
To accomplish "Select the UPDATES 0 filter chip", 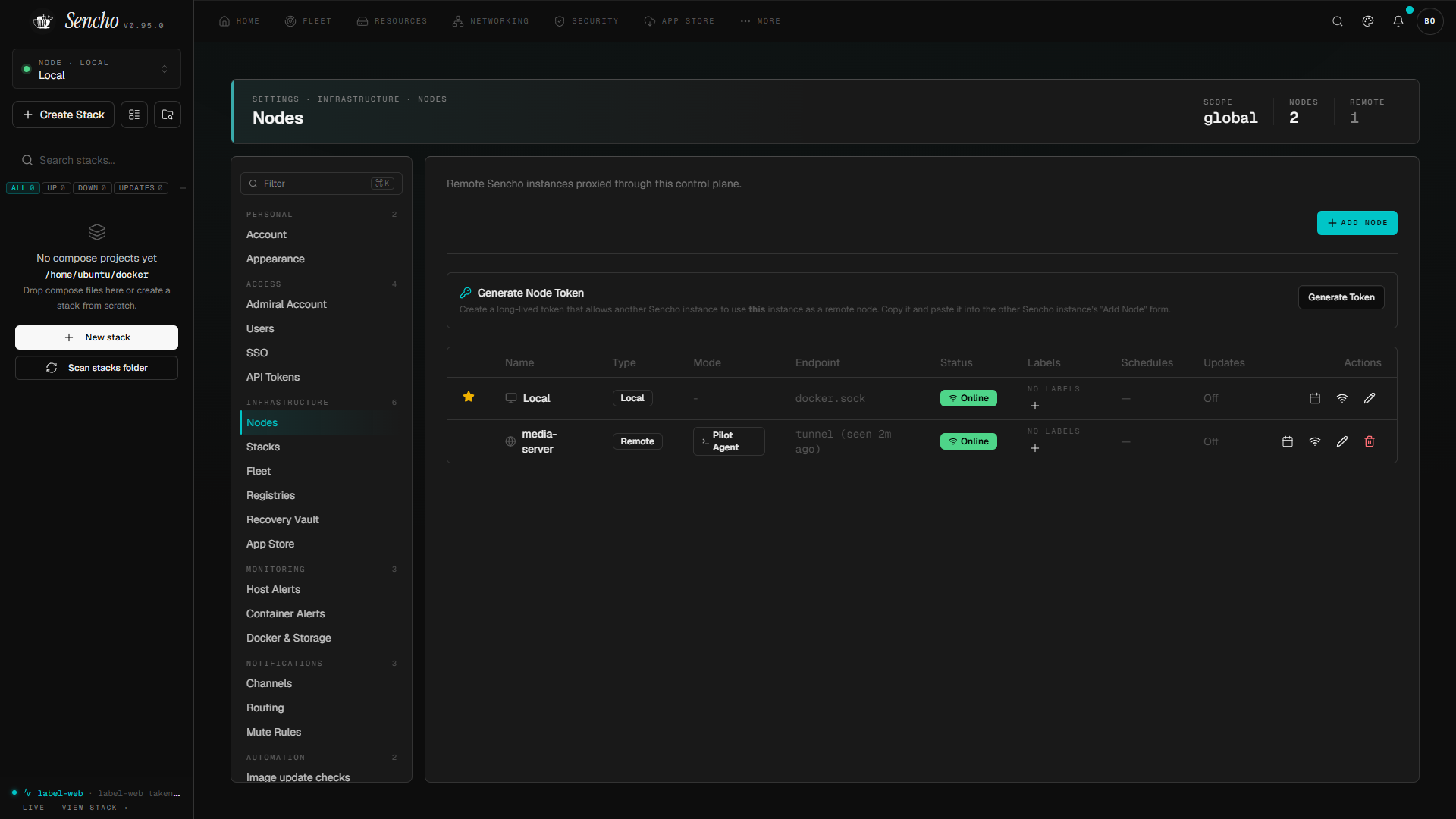I will pyautogui.click(x=141, y=188).
